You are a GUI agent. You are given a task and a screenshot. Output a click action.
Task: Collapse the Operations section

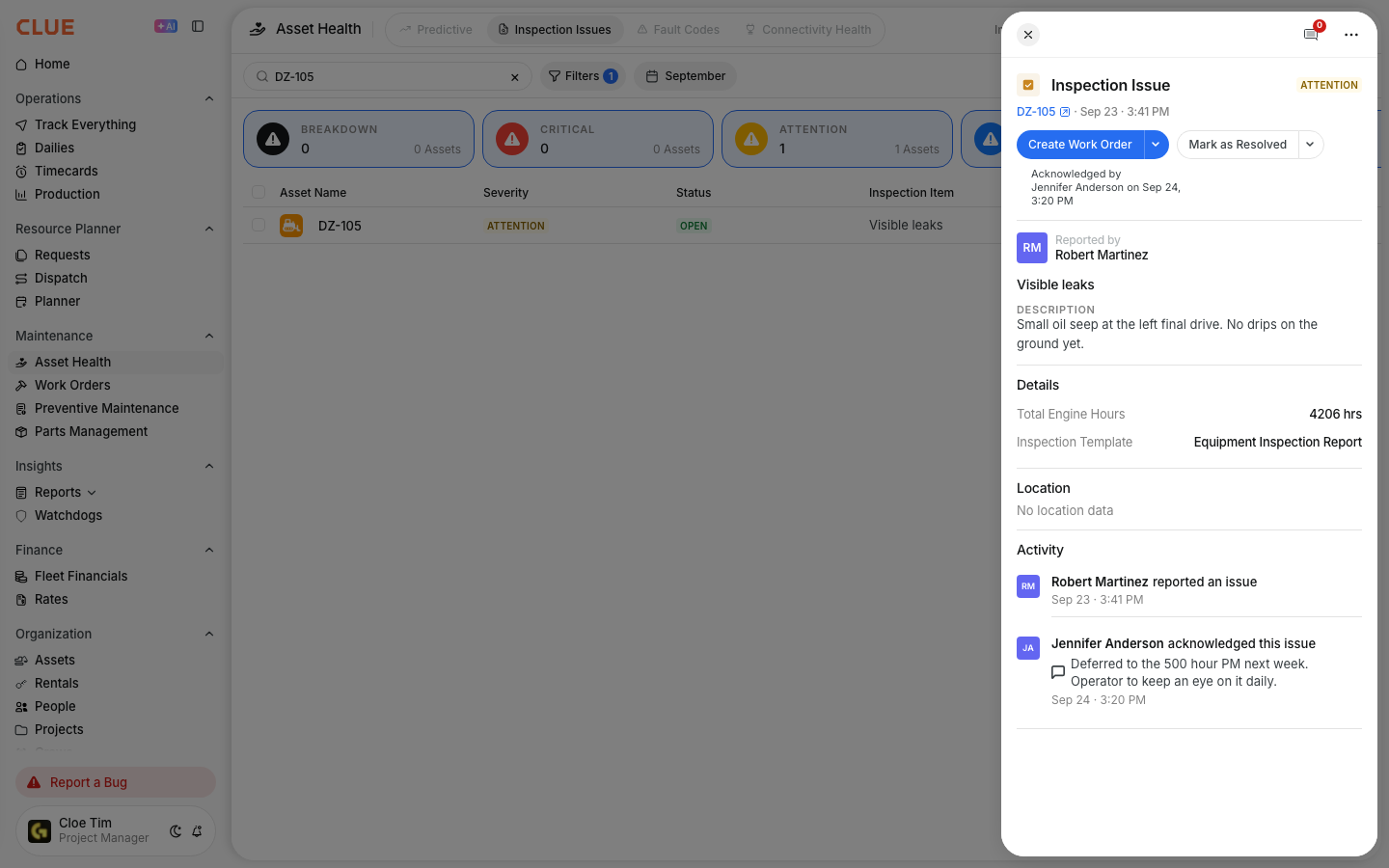click(x=209, y=98)
